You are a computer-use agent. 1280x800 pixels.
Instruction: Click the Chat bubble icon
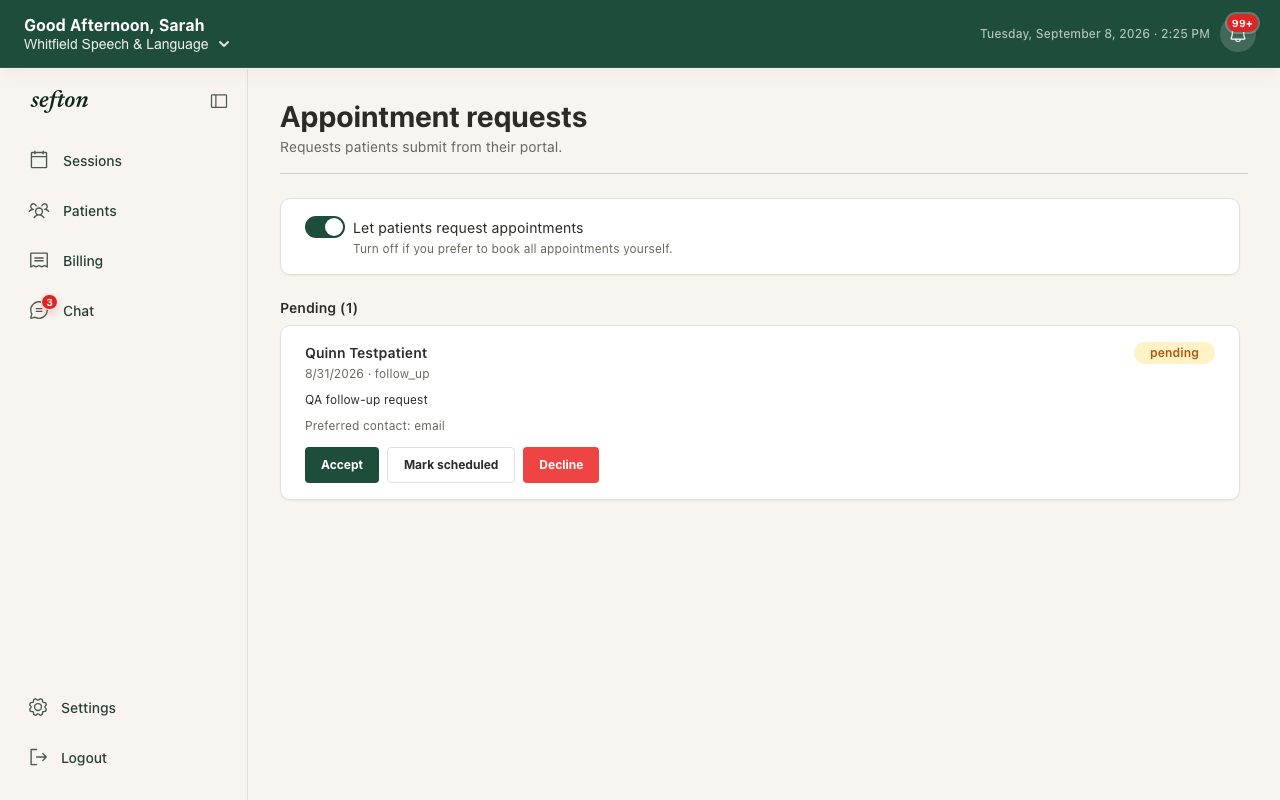pos(39,310)
